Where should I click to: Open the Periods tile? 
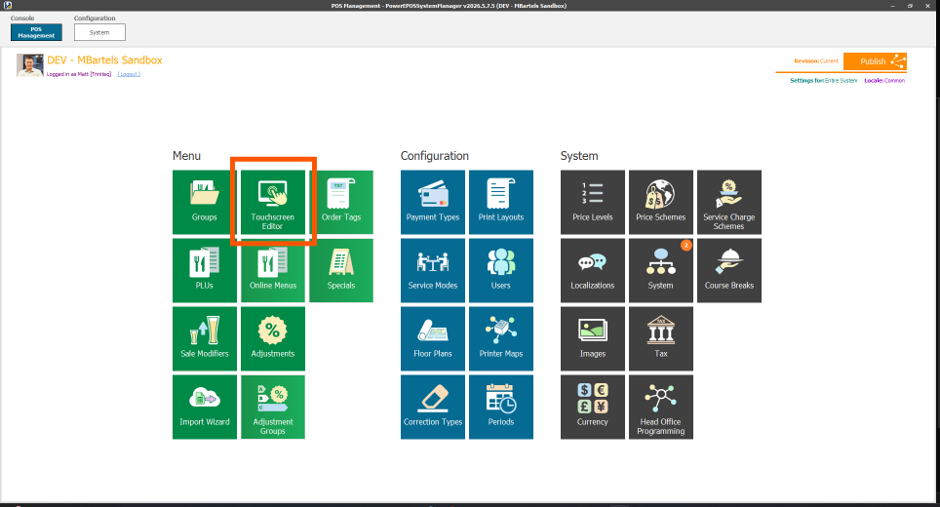501,407
